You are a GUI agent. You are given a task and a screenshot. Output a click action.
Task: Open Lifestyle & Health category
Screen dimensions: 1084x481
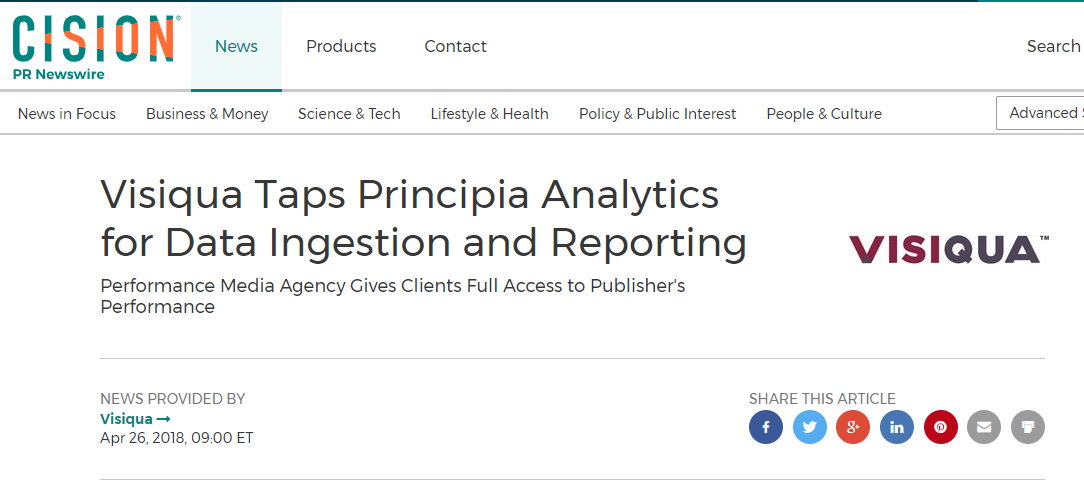[490, 114]
